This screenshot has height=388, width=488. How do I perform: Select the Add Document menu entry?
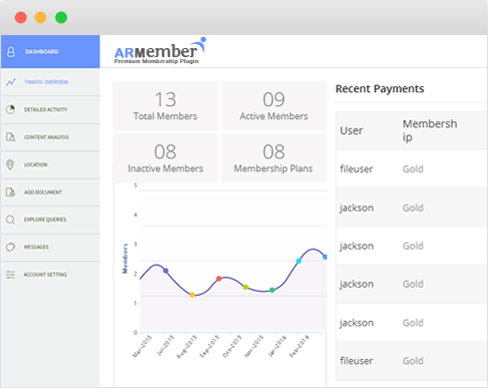(x=50, y=192)
